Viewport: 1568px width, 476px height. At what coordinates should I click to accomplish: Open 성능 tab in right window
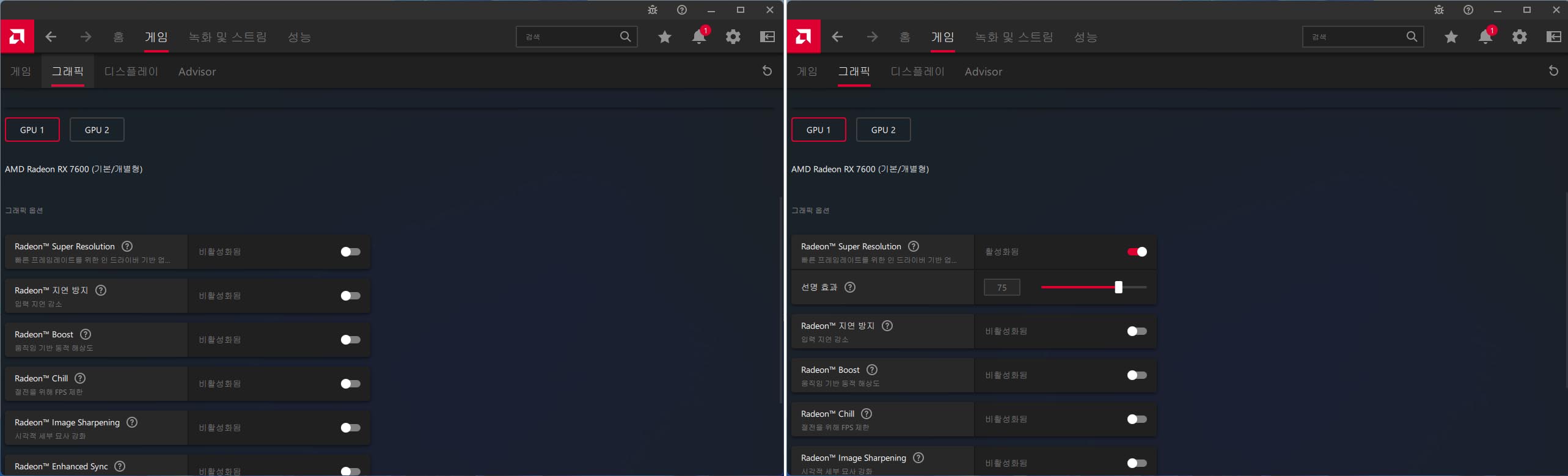coord(1086,37)
